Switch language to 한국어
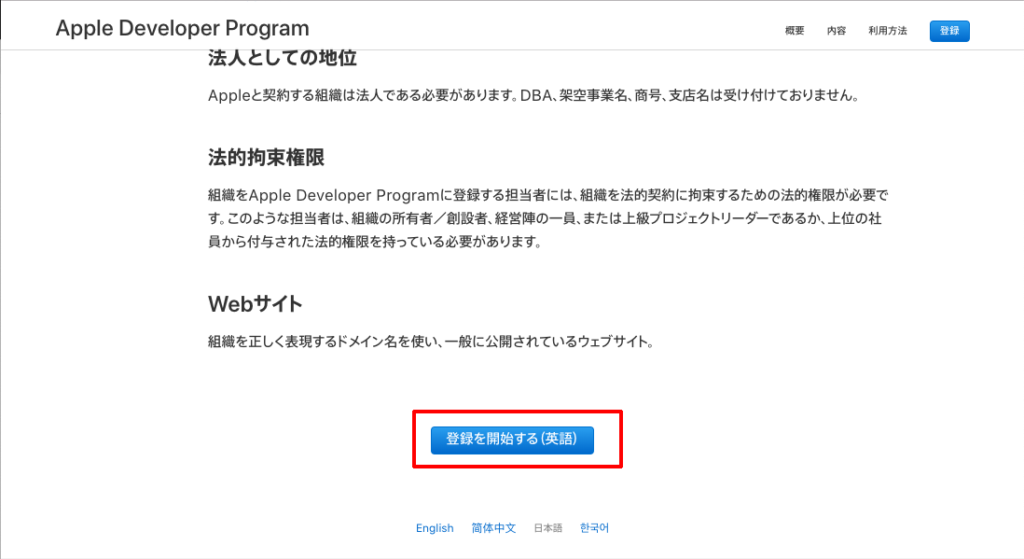This screenshot has width=1024, height=559. [594, 528]
